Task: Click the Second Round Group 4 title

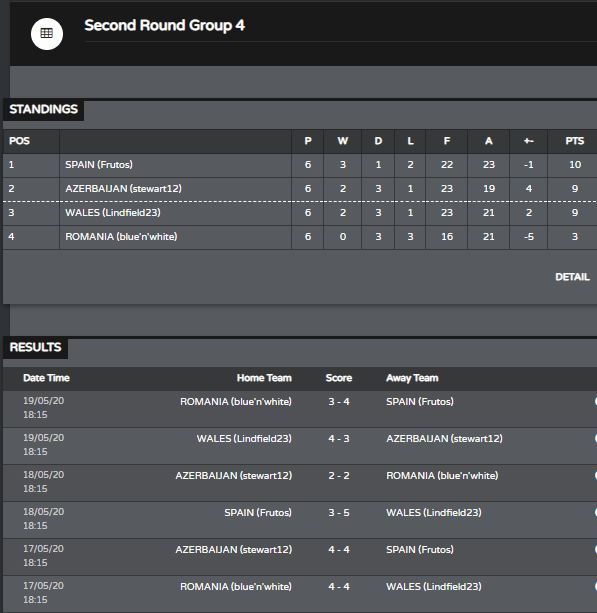Action: (165, 25)
